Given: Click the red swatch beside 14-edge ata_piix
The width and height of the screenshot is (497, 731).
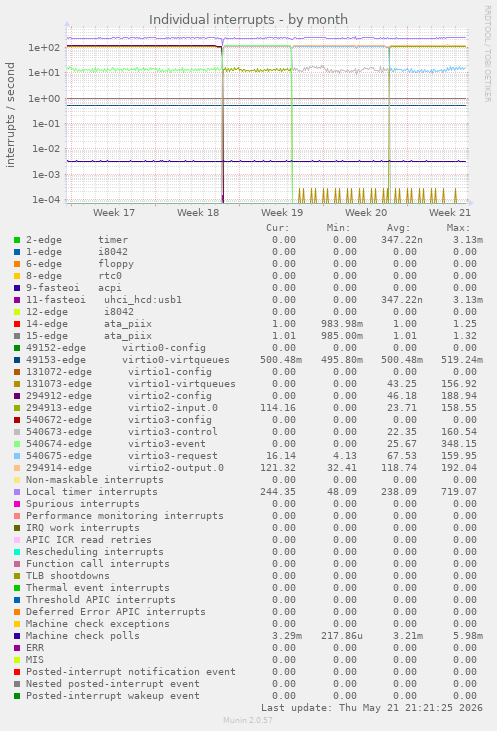Looking at the screenshot, I should (x=17, y=324).
